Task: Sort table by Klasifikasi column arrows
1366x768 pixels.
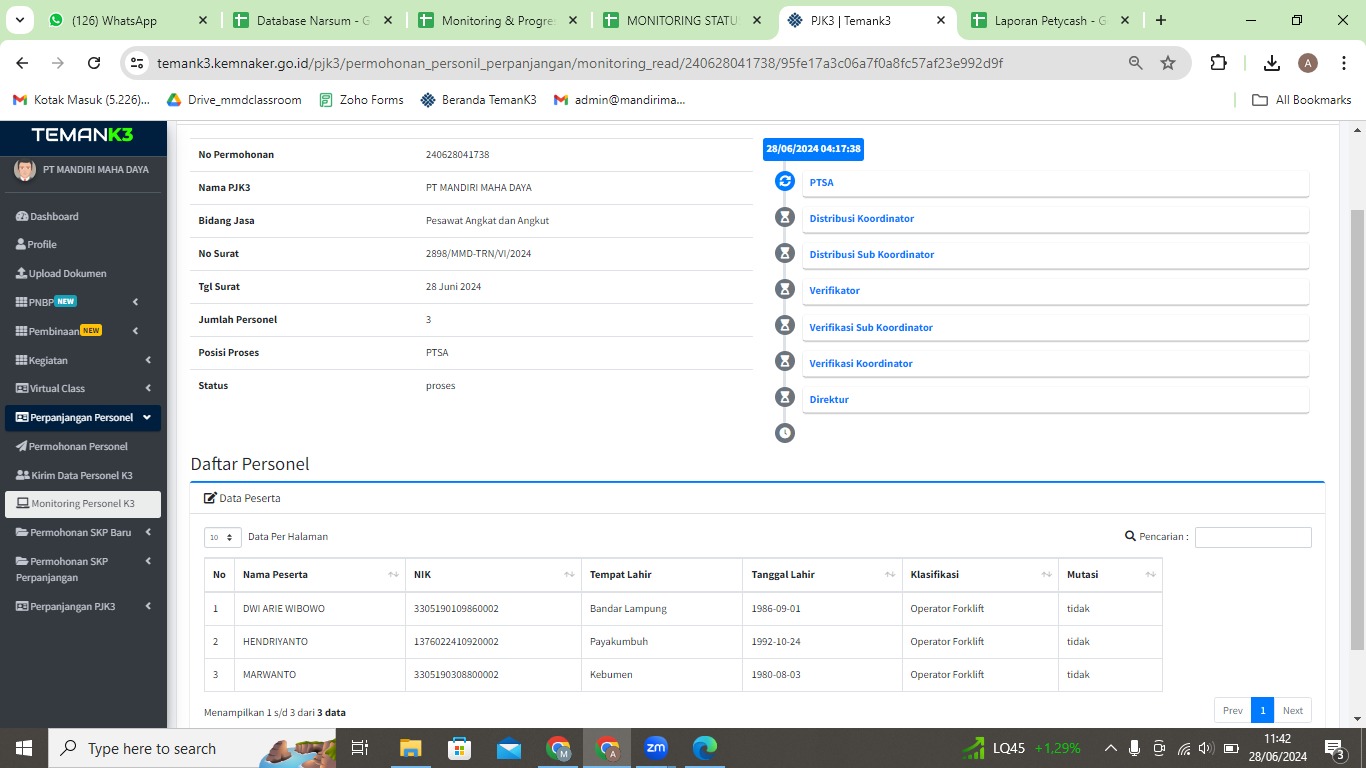Action: tap(1046, 575)
